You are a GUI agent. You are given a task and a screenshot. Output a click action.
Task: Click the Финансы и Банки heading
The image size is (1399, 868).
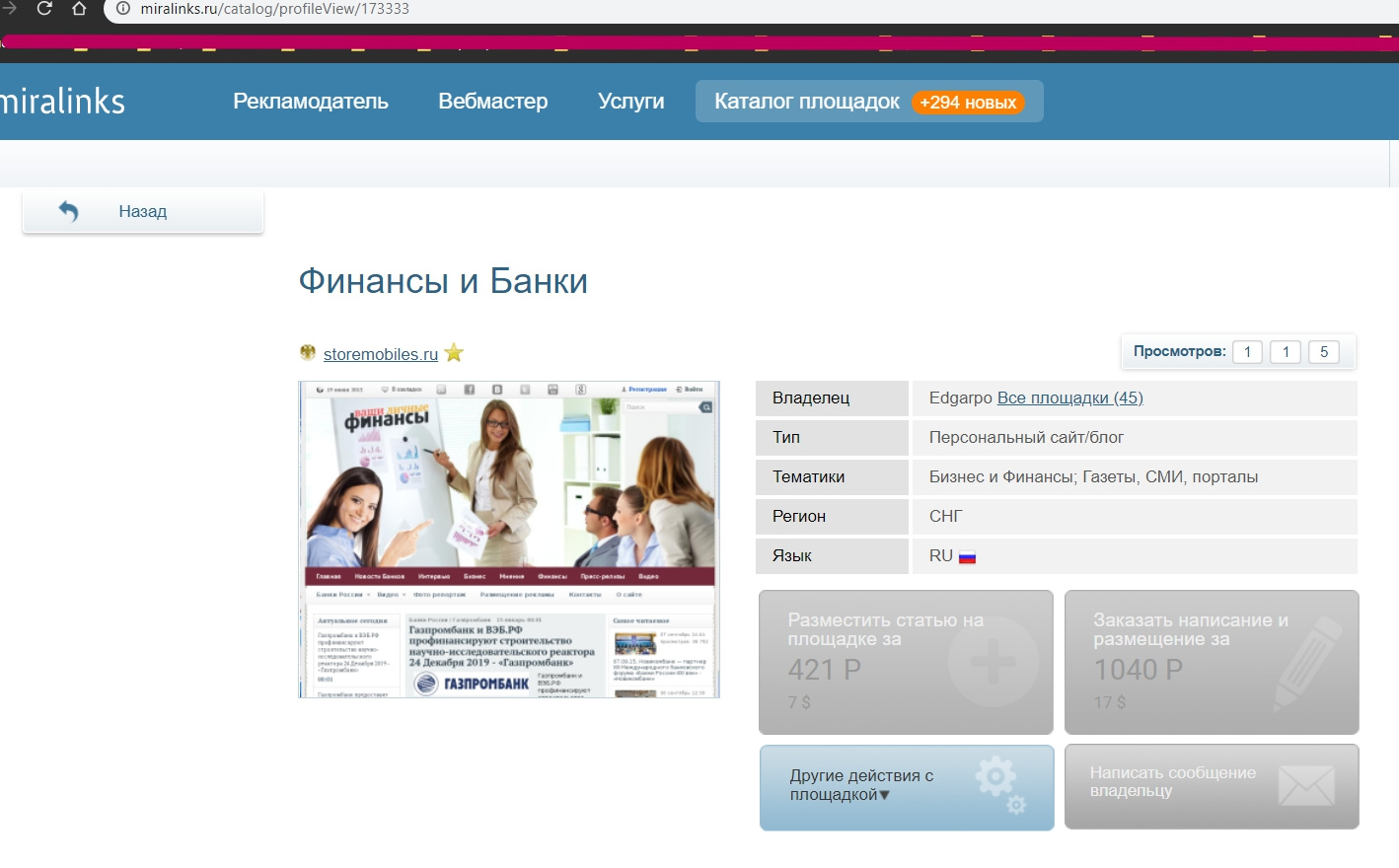[x=443, y=281]
